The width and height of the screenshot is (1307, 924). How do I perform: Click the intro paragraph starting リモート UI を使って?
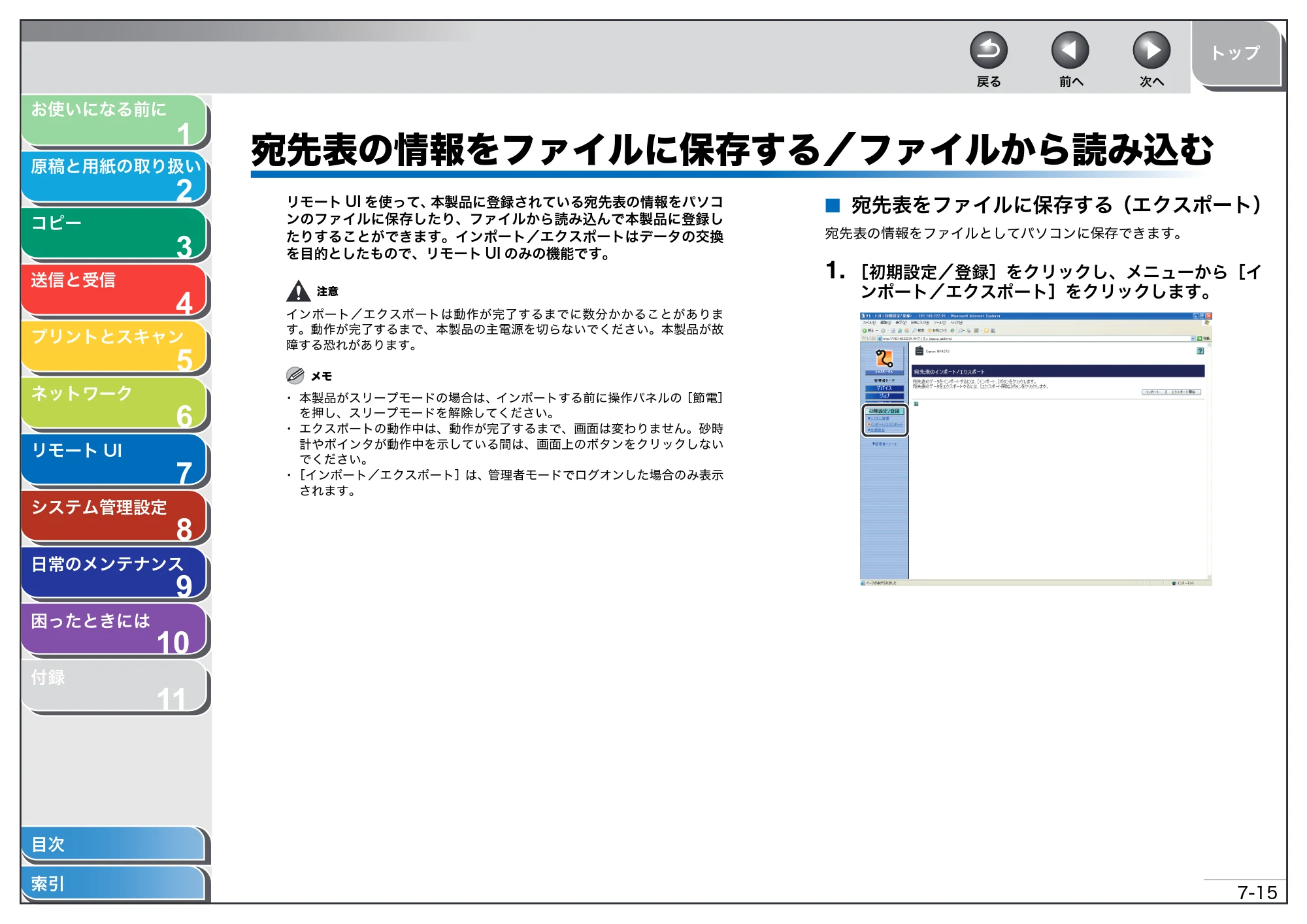(x=505, y=227)
